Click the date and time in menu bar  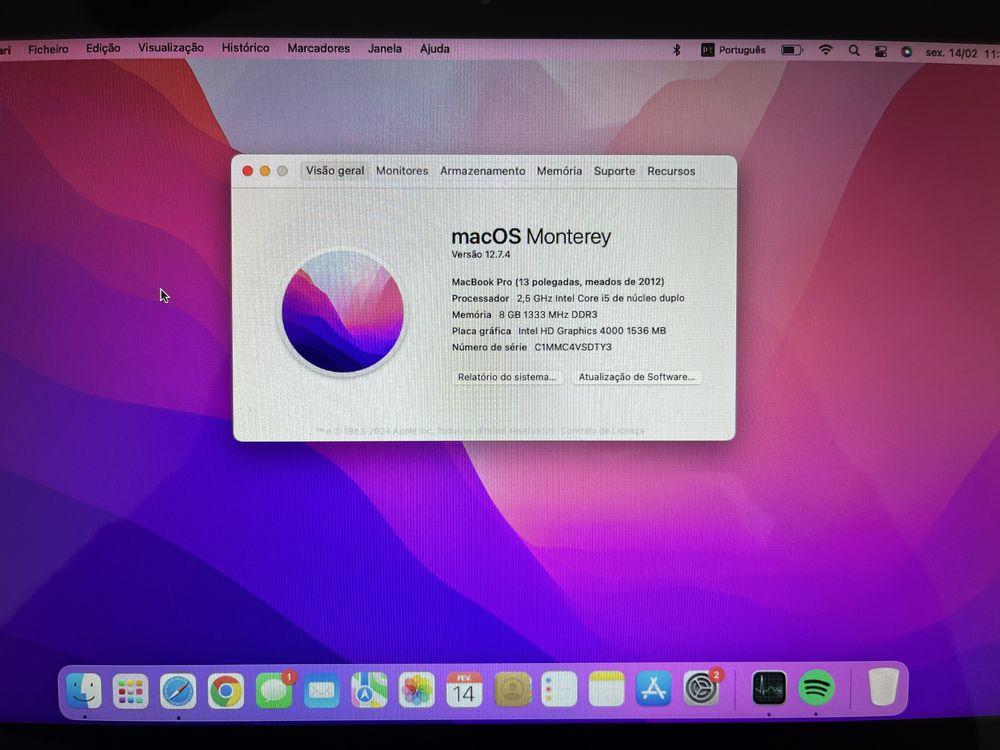(x=962, y=53)
